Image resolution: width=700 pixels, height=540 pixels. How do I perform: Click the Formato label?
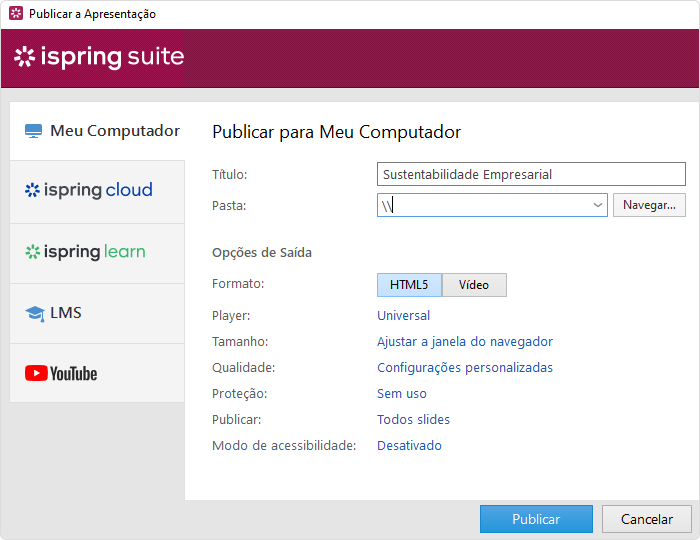pos(238,284)
